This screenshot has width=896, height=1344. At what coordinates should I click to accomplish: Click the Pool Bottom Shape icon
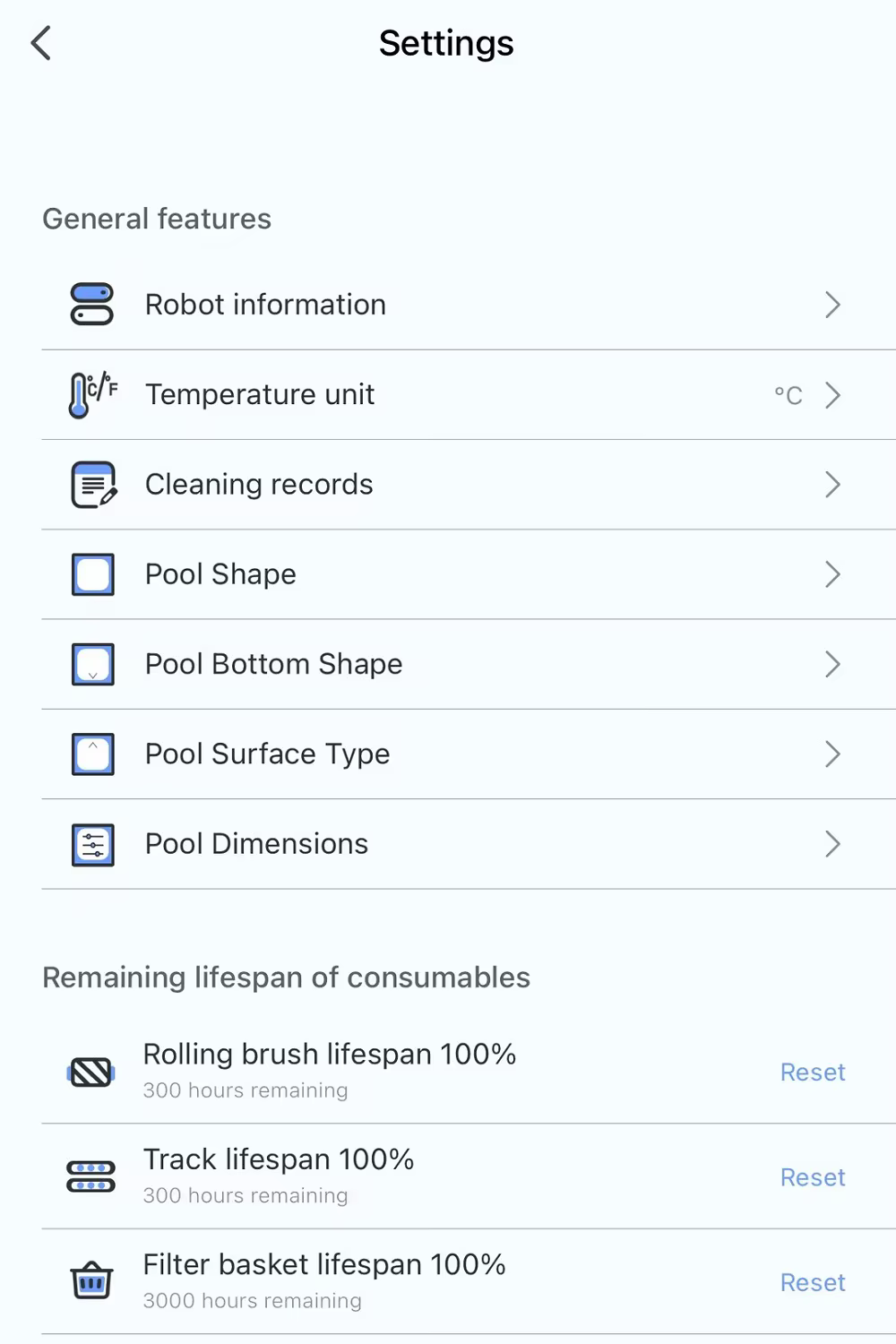(x=93, y=664)
